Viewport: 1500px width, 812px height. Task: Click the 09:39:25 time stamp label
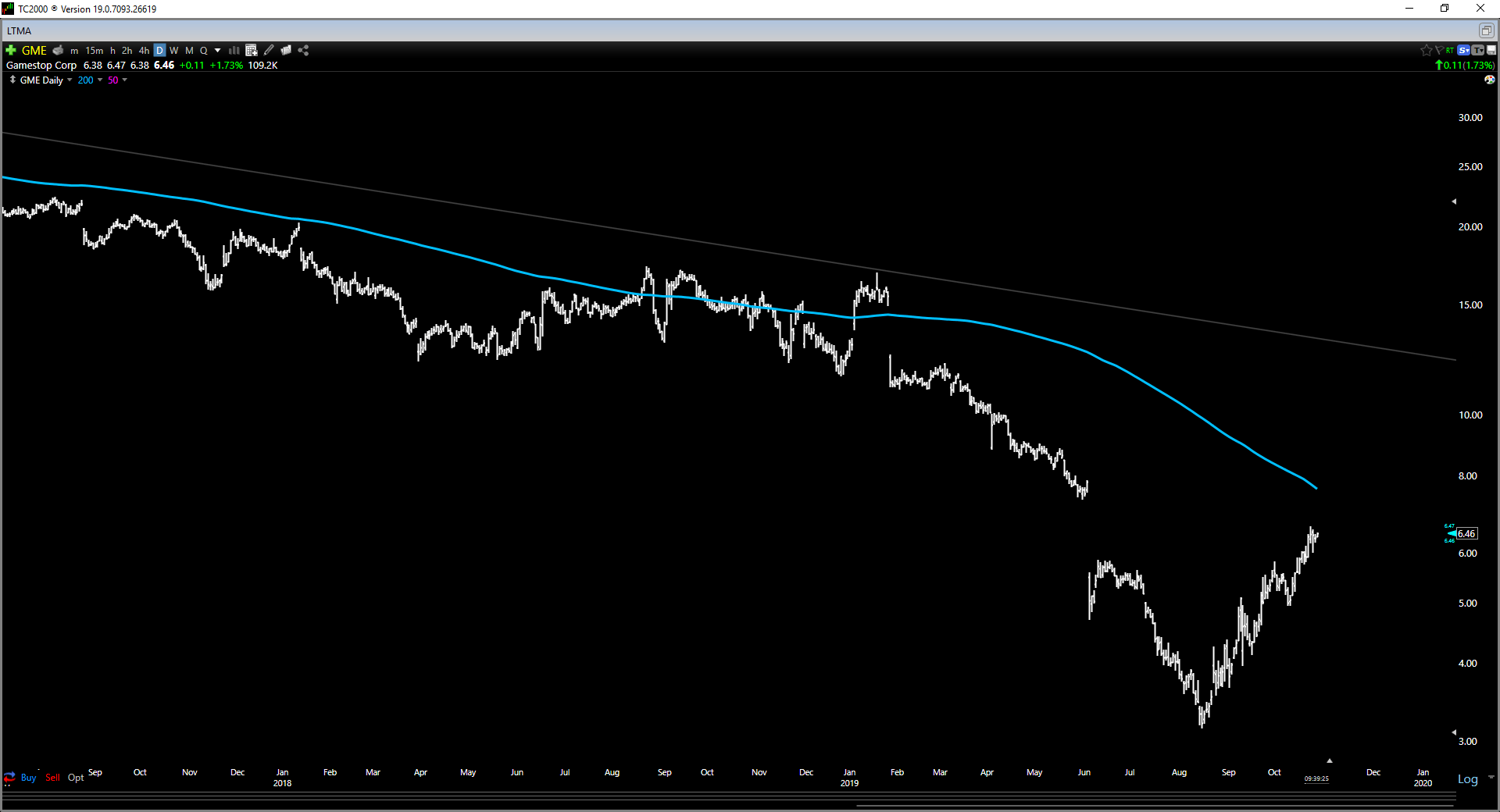[x=1316, y=778]
